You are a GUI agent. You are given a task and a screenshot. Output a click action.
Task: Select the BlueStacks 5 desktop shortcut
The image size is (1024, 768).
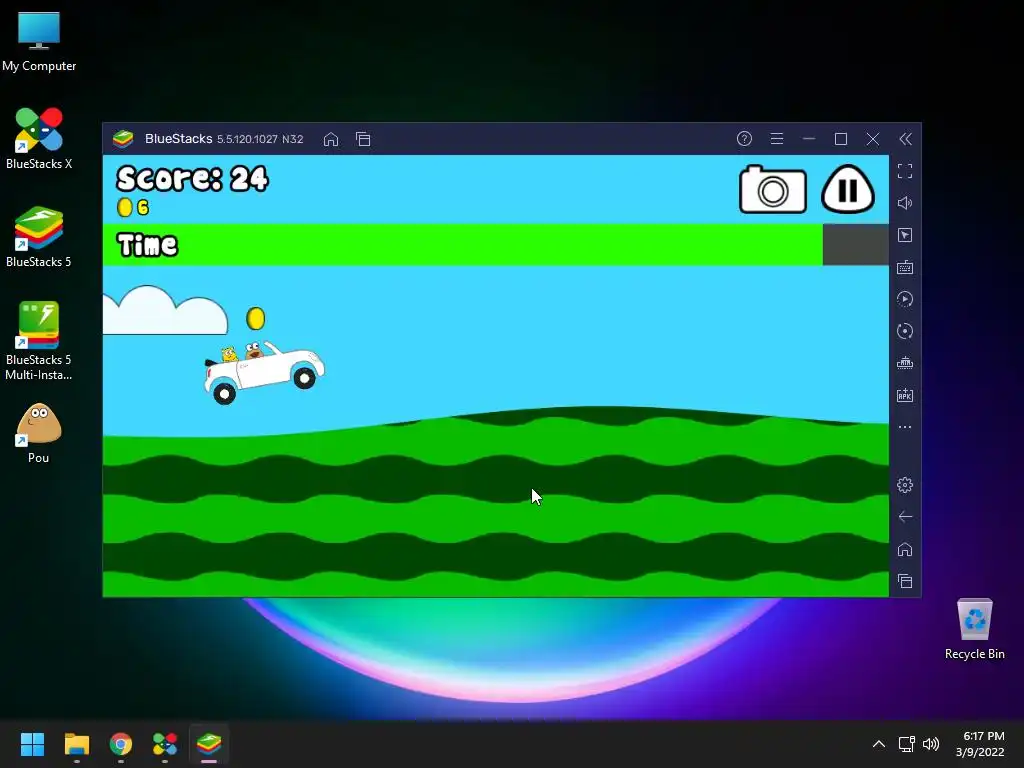(39, 237)
